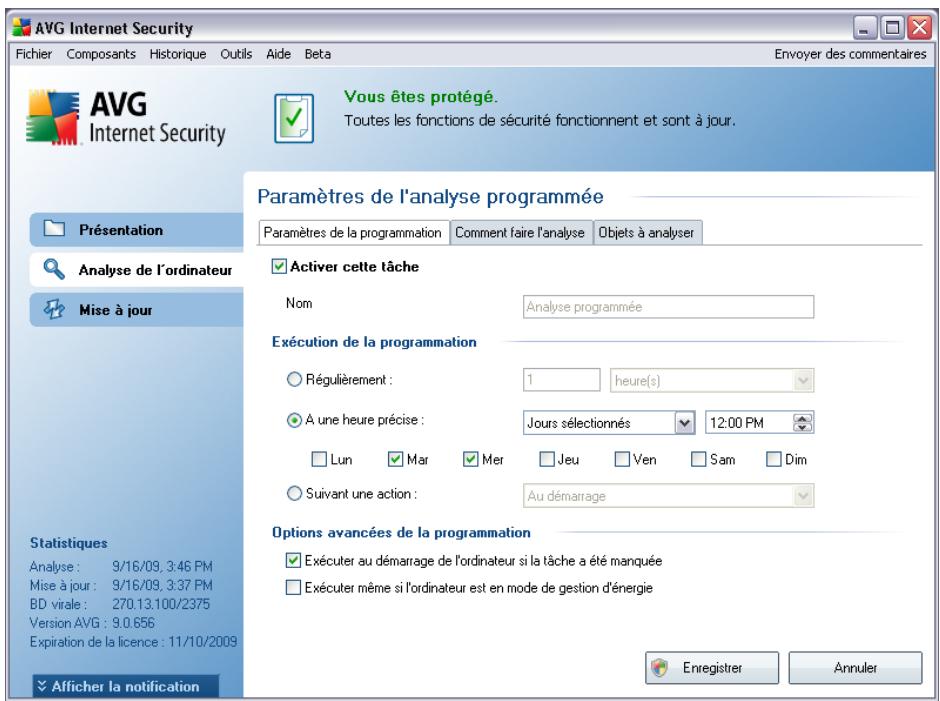Open the Beta menu
This screenshot has width=940, height=701.
tap(317, 54)
